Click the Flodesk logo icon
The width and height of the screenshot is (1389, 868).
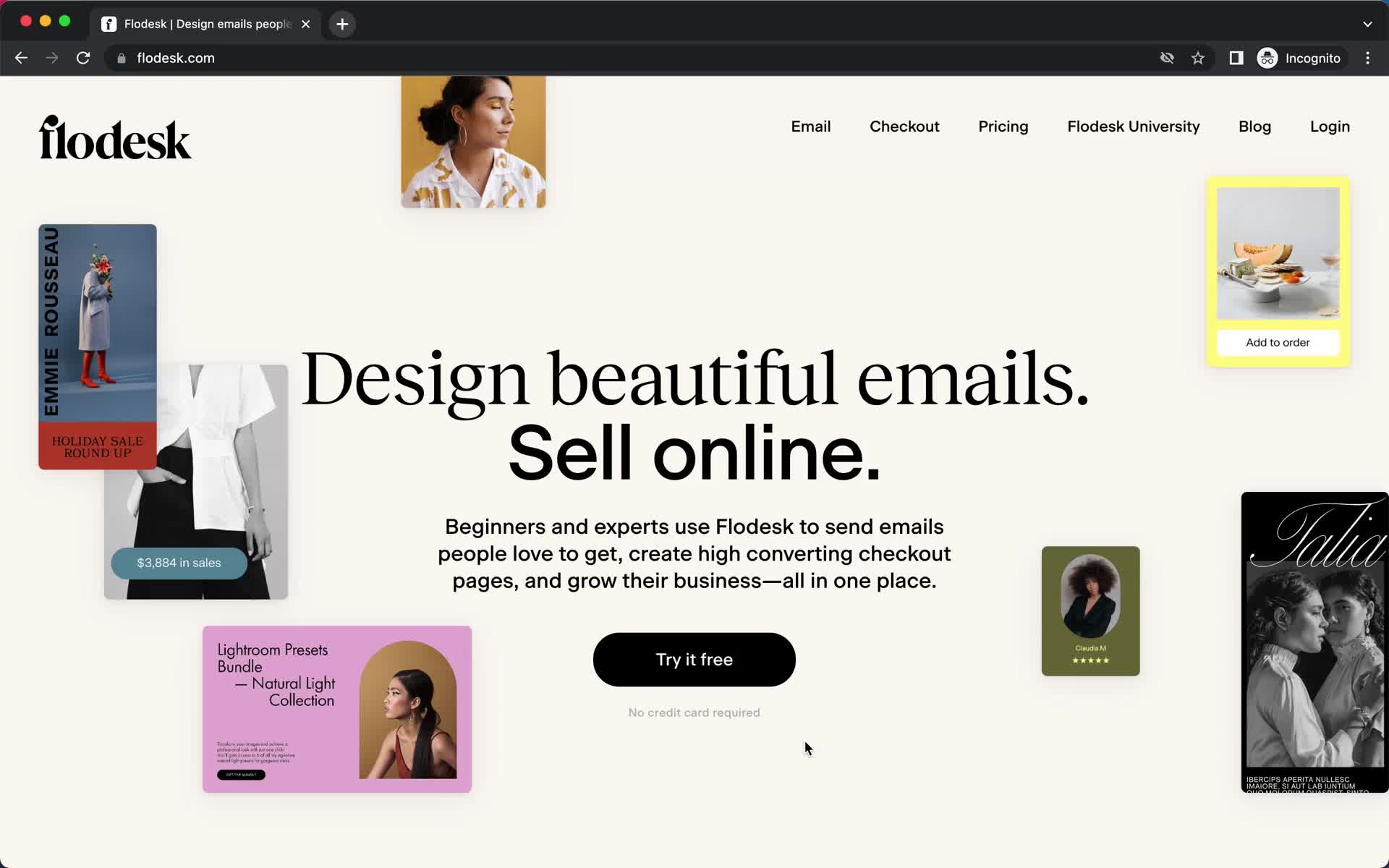[115, 137]
